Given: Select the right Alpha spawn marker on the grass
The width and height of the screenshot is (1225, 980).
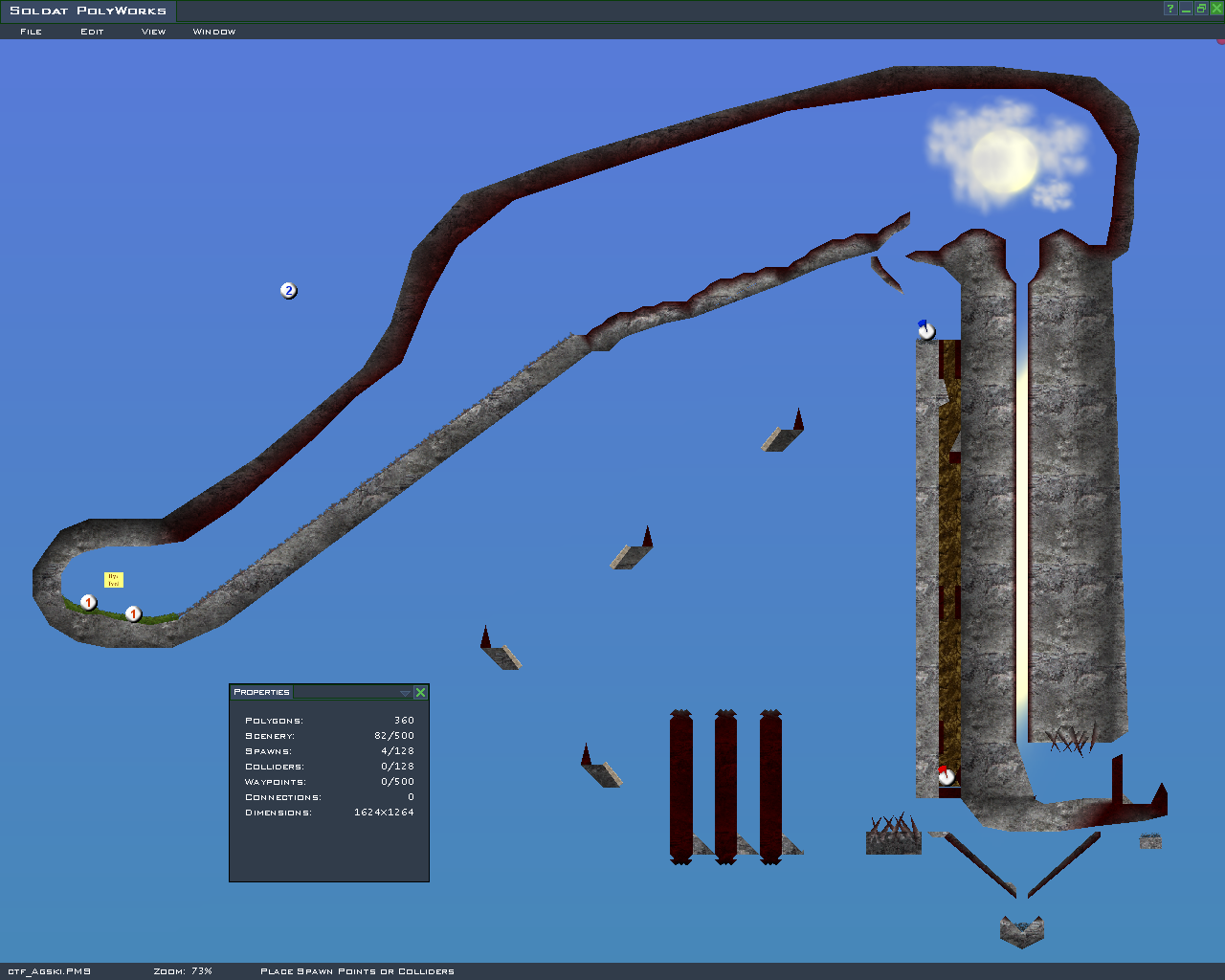Looking at the screenshot, I should tap(133, 614).
